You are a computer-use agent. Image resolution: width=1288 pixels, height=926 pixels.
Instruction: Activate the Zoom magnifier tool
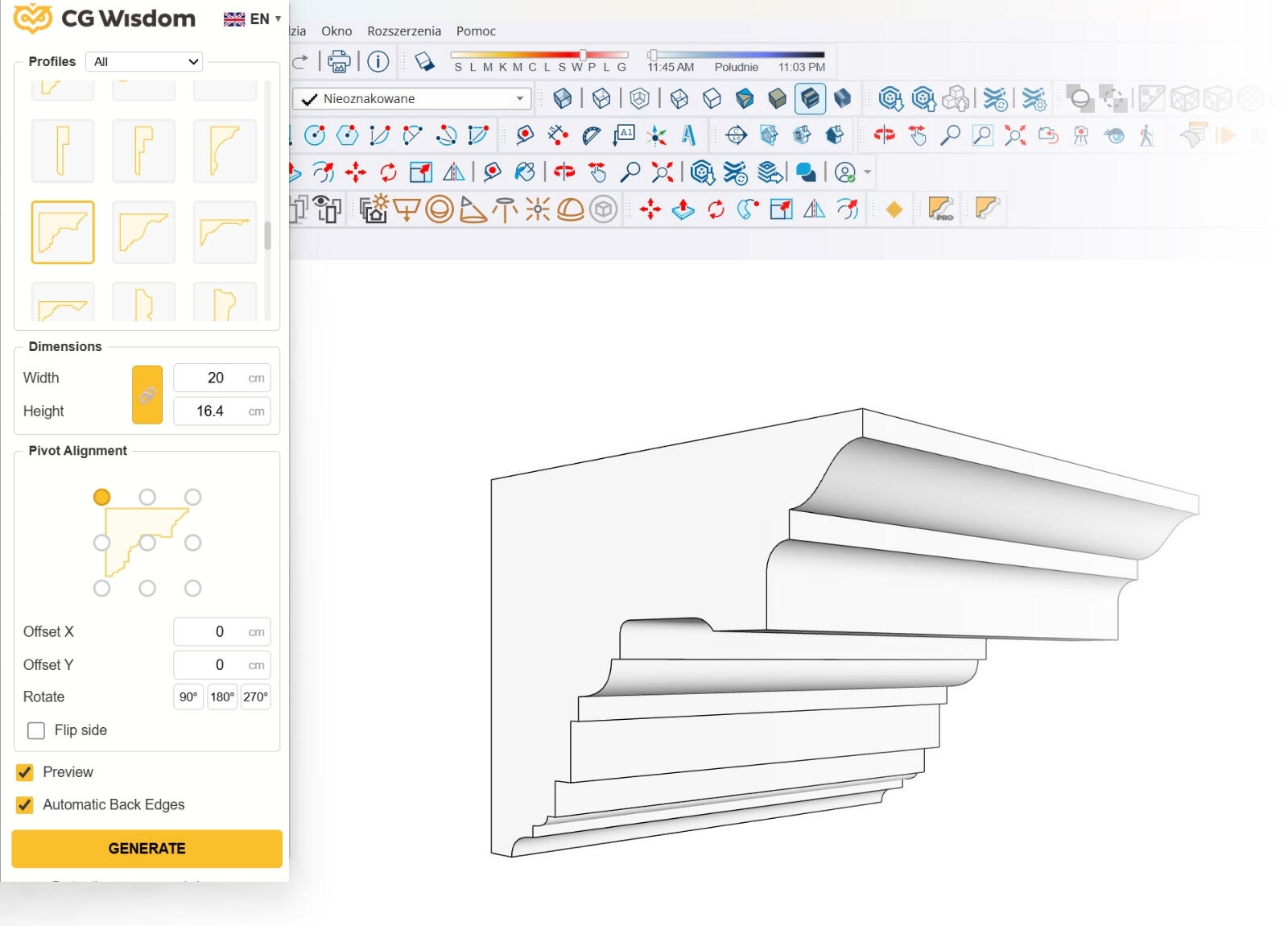point(950,135)
